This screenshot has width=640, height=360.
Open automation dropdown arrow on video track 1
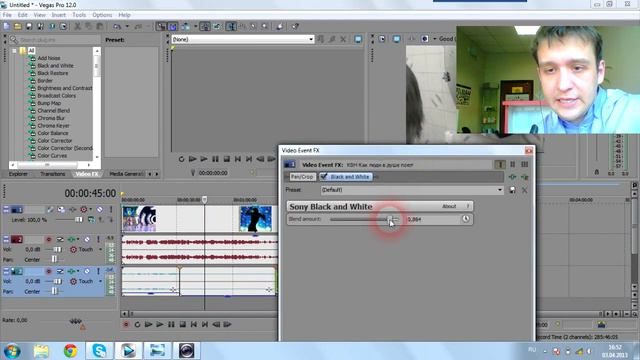(91, 209)
